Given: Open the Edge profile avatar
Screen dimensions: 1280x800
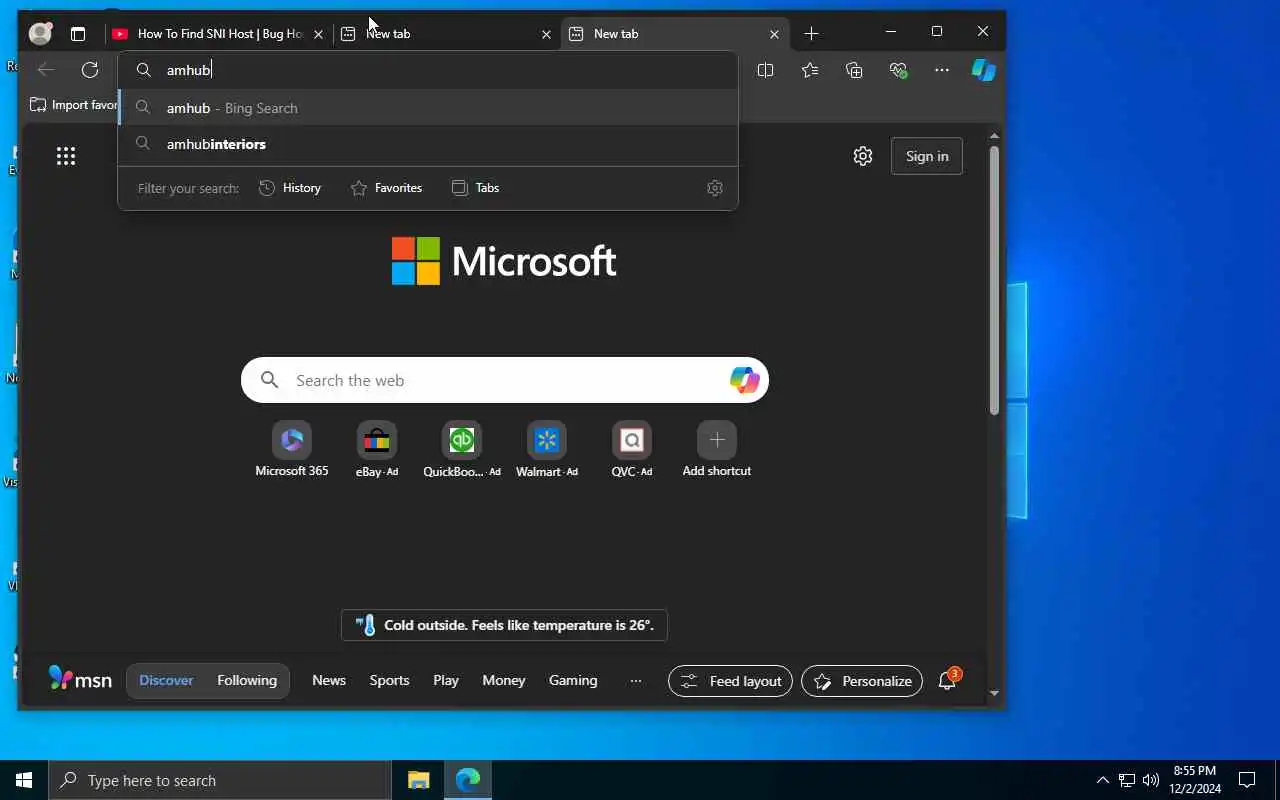Looking at the screenshot, I should [x=40, y=33].
